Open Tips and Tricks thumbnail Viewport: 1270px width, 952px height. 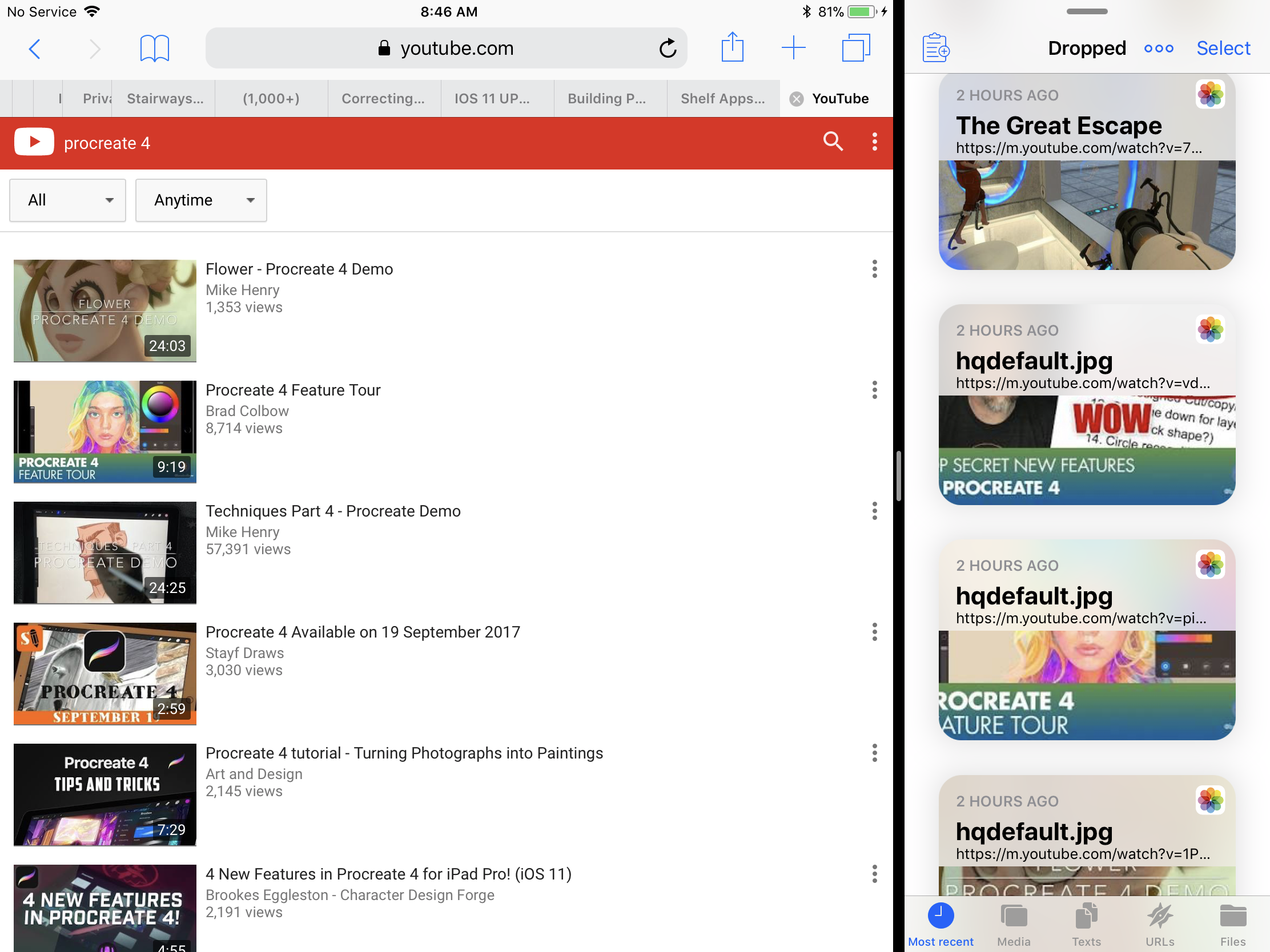[x=105, y=795]
